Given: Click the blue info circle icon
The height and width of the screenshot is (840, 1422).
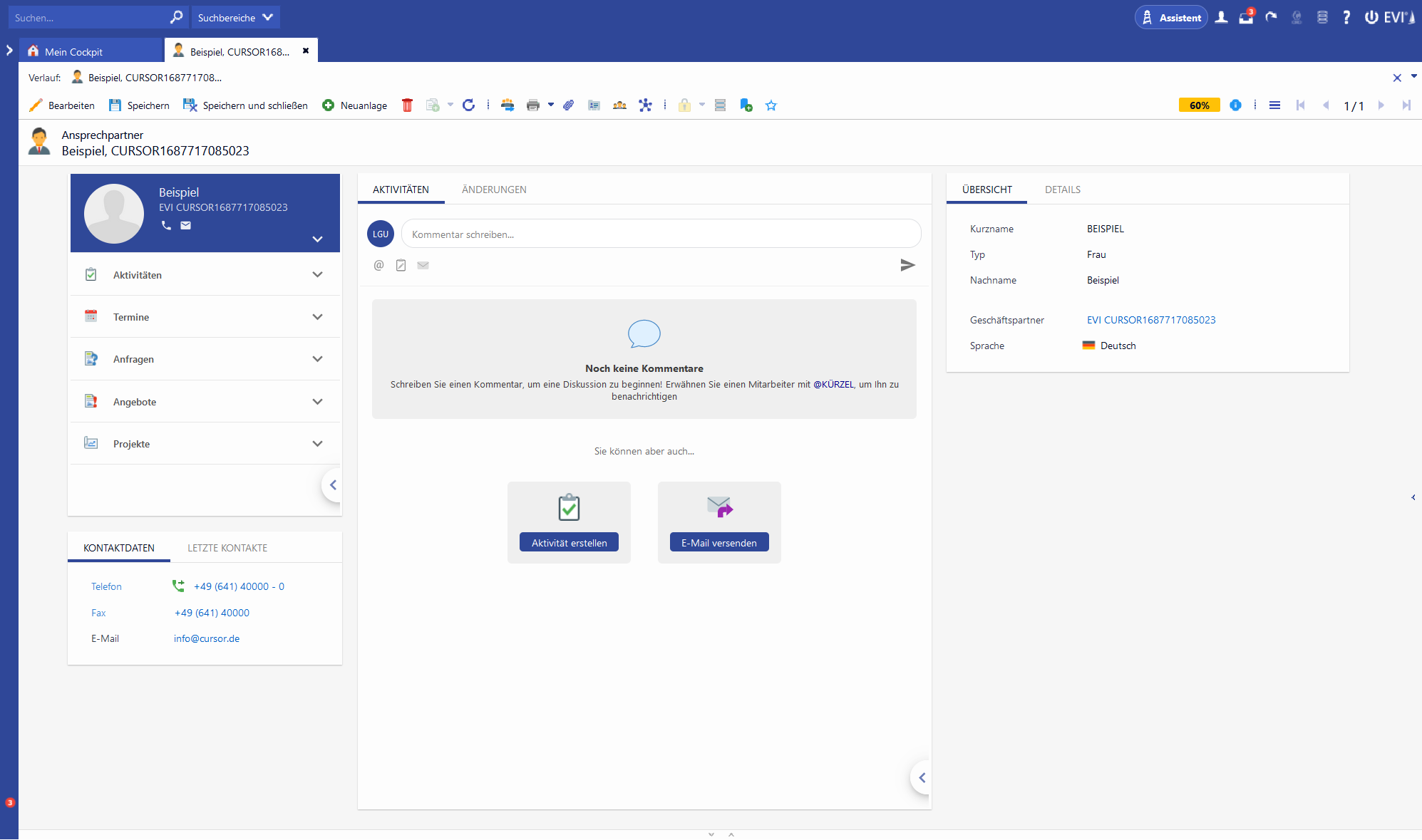Looking at the screenshot, I should click(x=1235, y=105).
